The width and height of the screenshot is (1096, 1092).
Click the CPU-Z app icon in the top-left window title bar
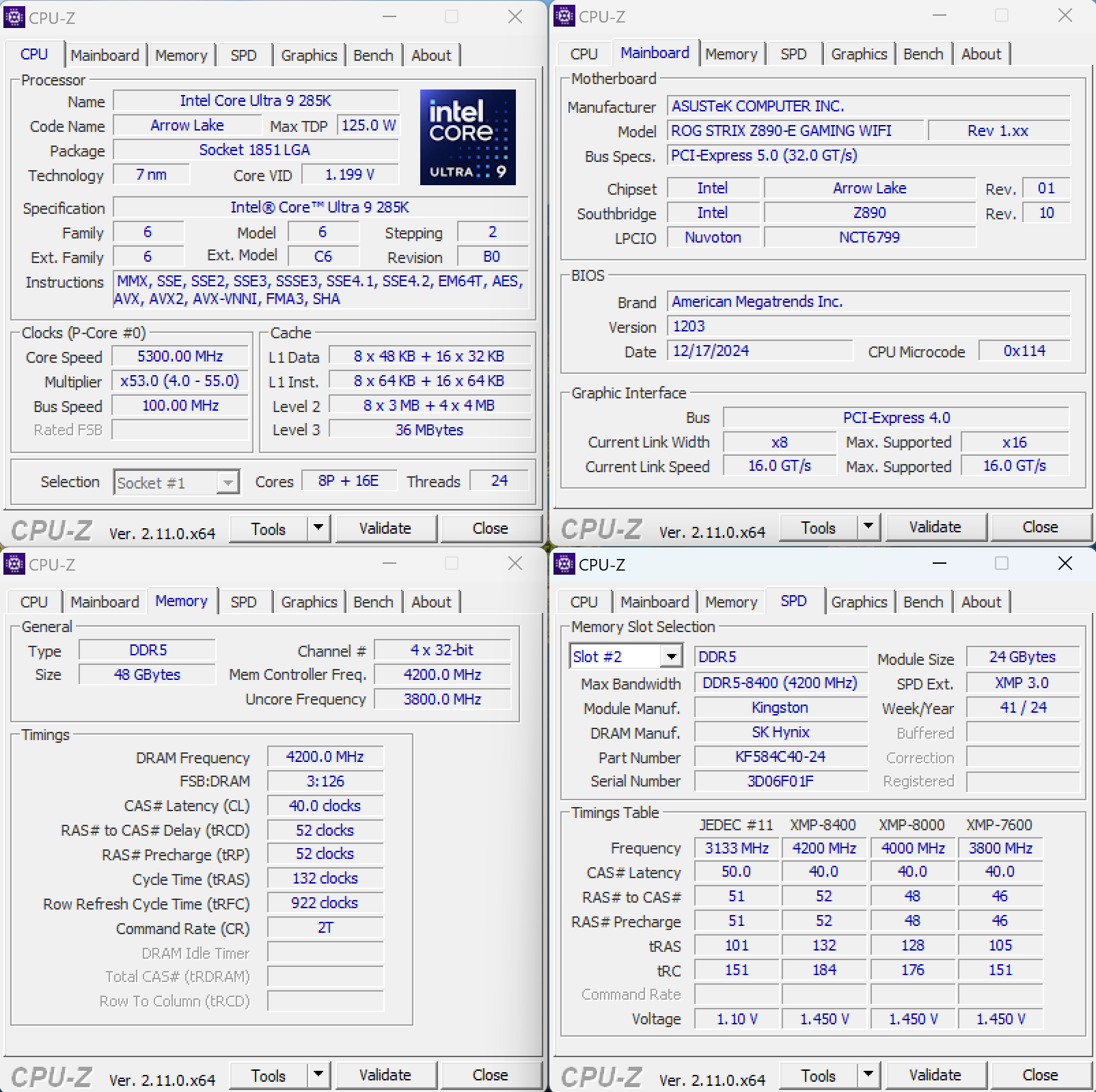14,17
